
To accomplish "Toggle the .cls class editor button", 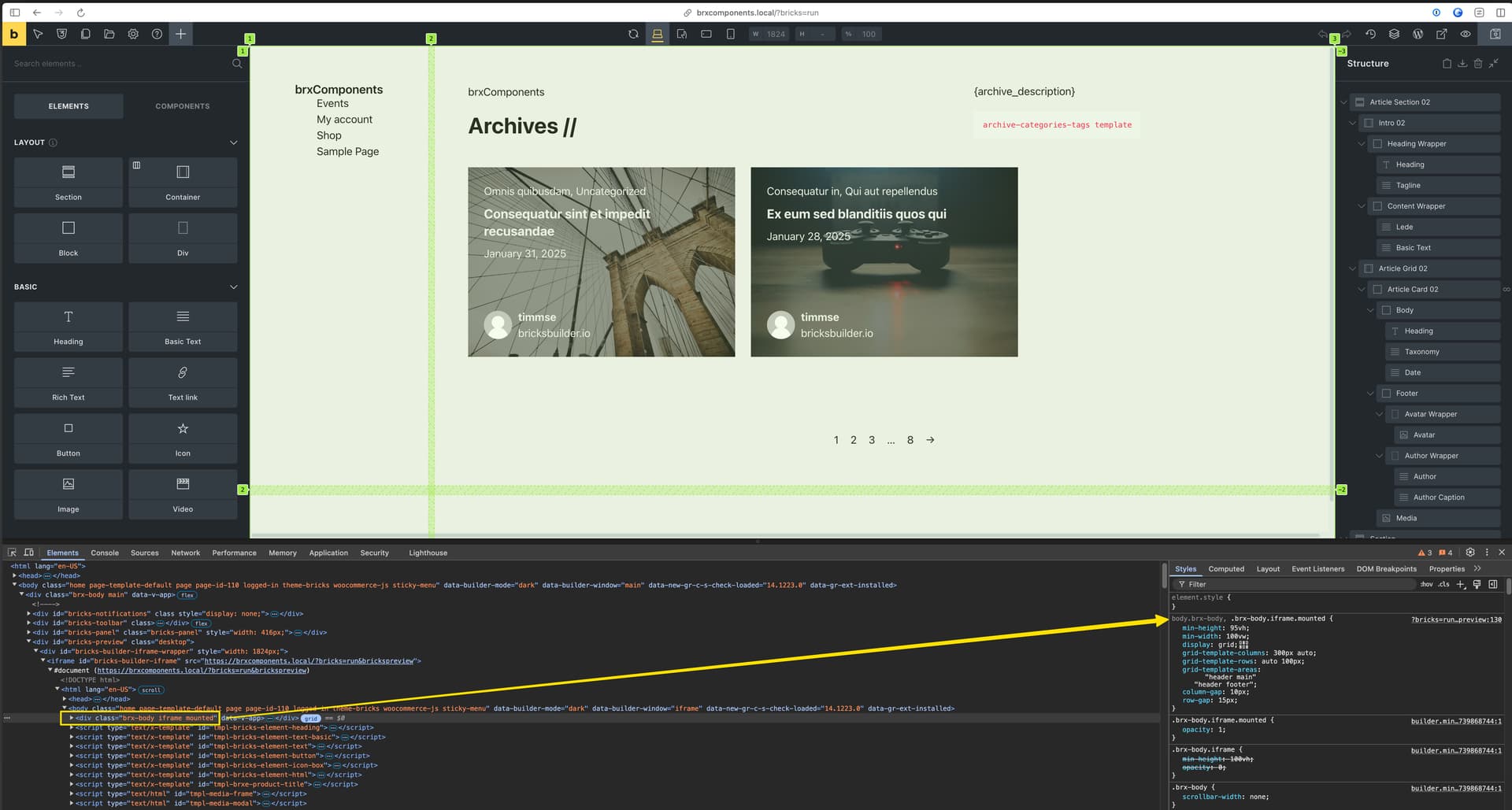I will point(1443,584).
